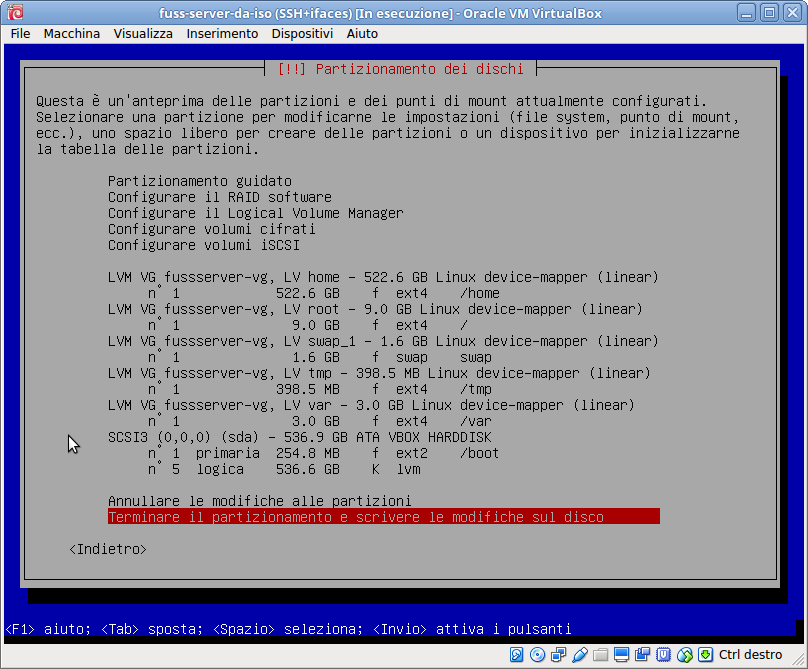Choose Partizionamento guidato option
This screenshot has width=808, height=669.
[x=200, y=181]
